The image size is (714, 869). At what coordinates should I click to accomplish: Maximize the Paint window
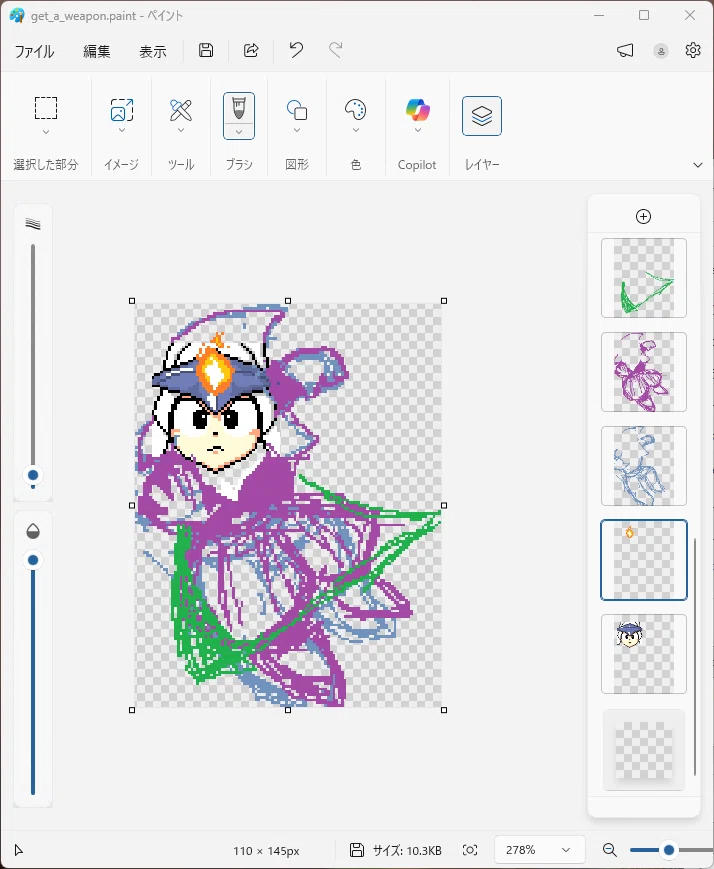pyautogui.click(x=644, y=16)
